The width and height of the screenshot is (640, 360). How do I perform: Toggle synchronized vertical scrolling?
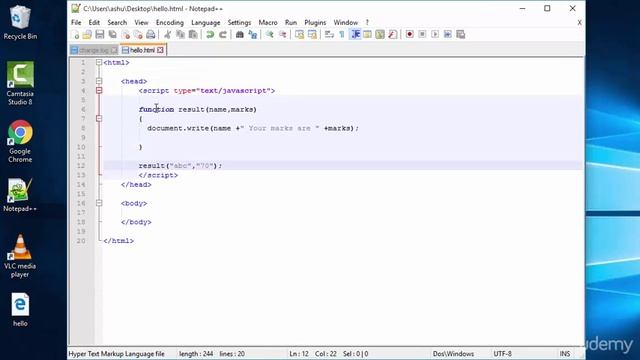click(x=299, y=35)
